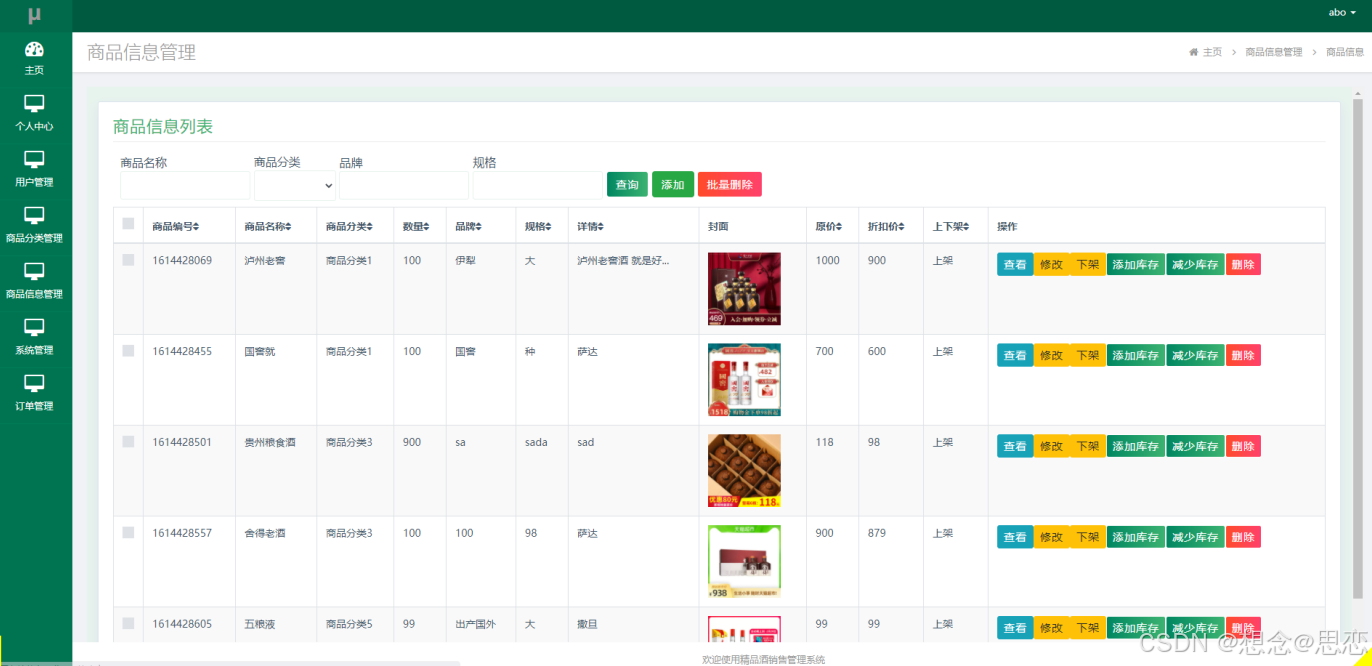Click 添加库存 for 舍得老酒 row
This screenshot has width=1372, height=666.
tap(1136, 538)
